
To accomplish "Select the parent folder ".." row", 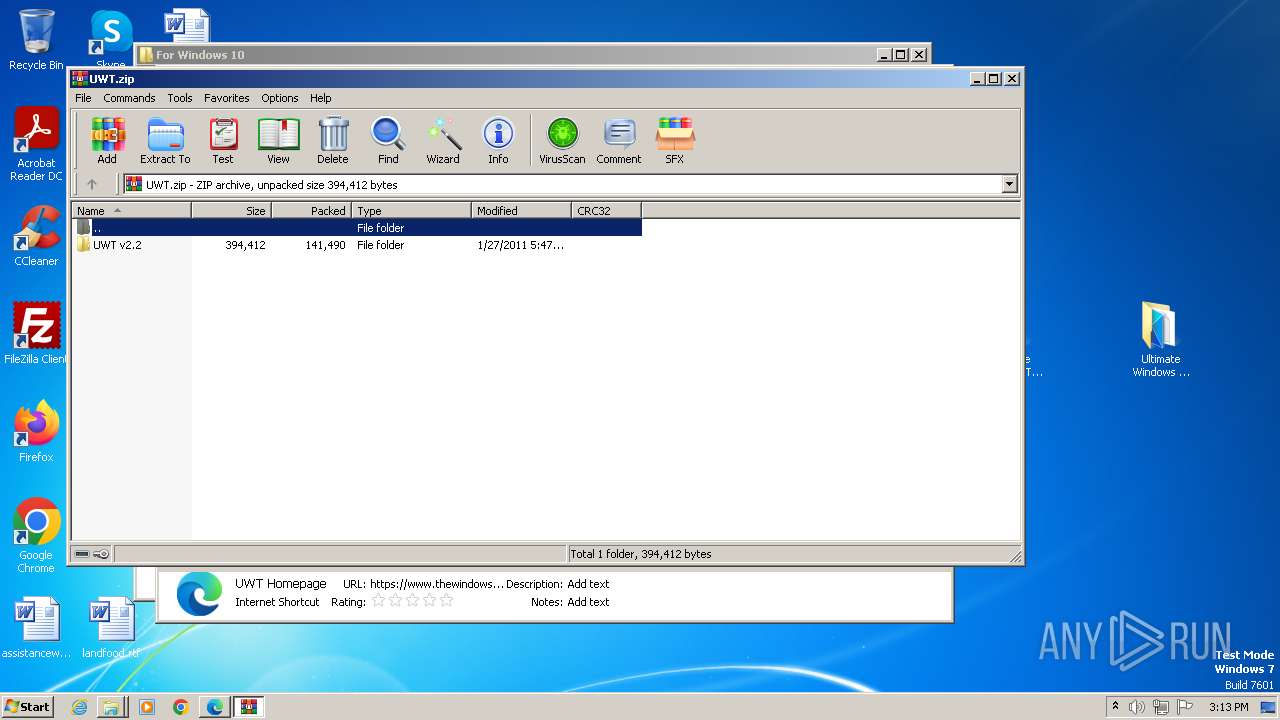I will [357, 228].
